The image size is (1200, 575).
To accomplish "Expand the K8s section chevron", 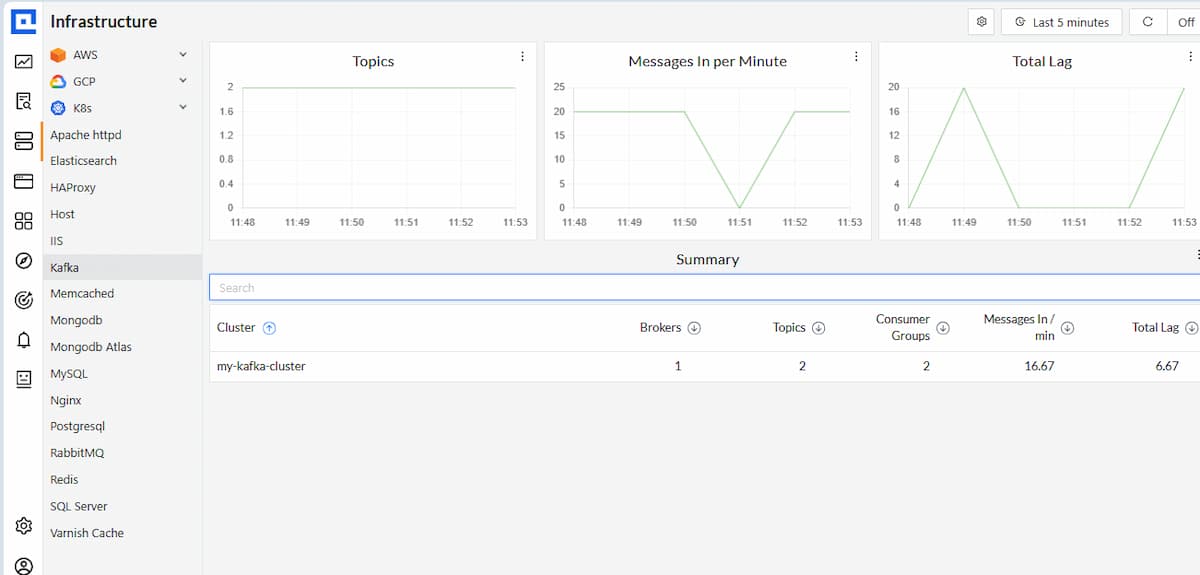I will tap(183, 107).
